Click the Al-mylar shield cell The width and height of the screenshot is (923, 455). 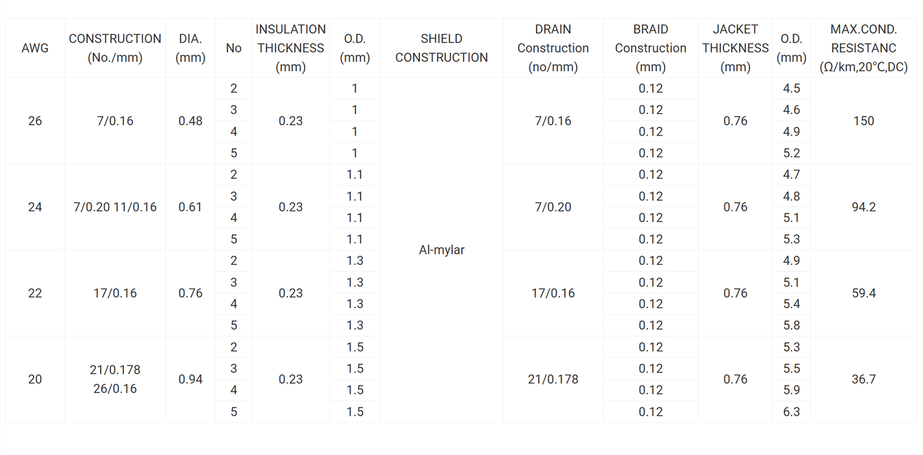click(441, 250)
